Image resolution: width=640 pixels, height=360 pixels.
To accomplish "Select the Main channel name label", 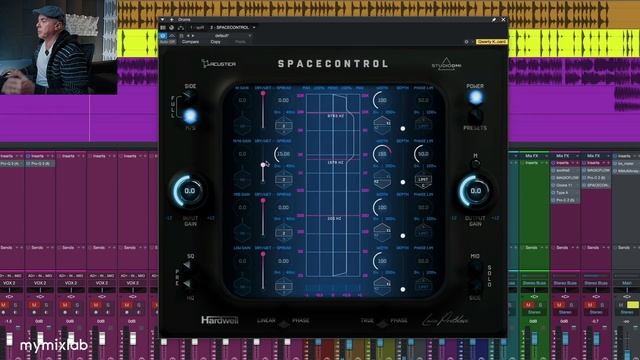I will [x=627, y=283].
